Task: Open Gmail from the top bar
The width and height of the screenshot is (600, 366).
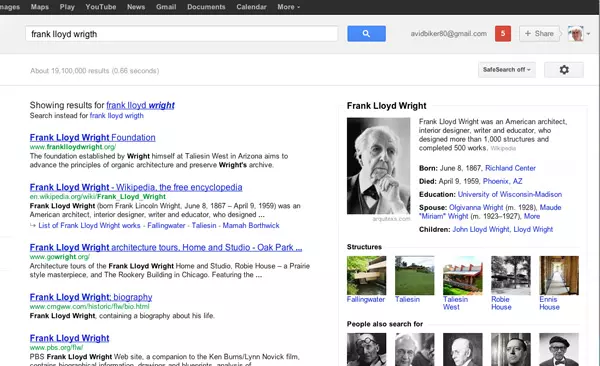Action: click(166, 7)
